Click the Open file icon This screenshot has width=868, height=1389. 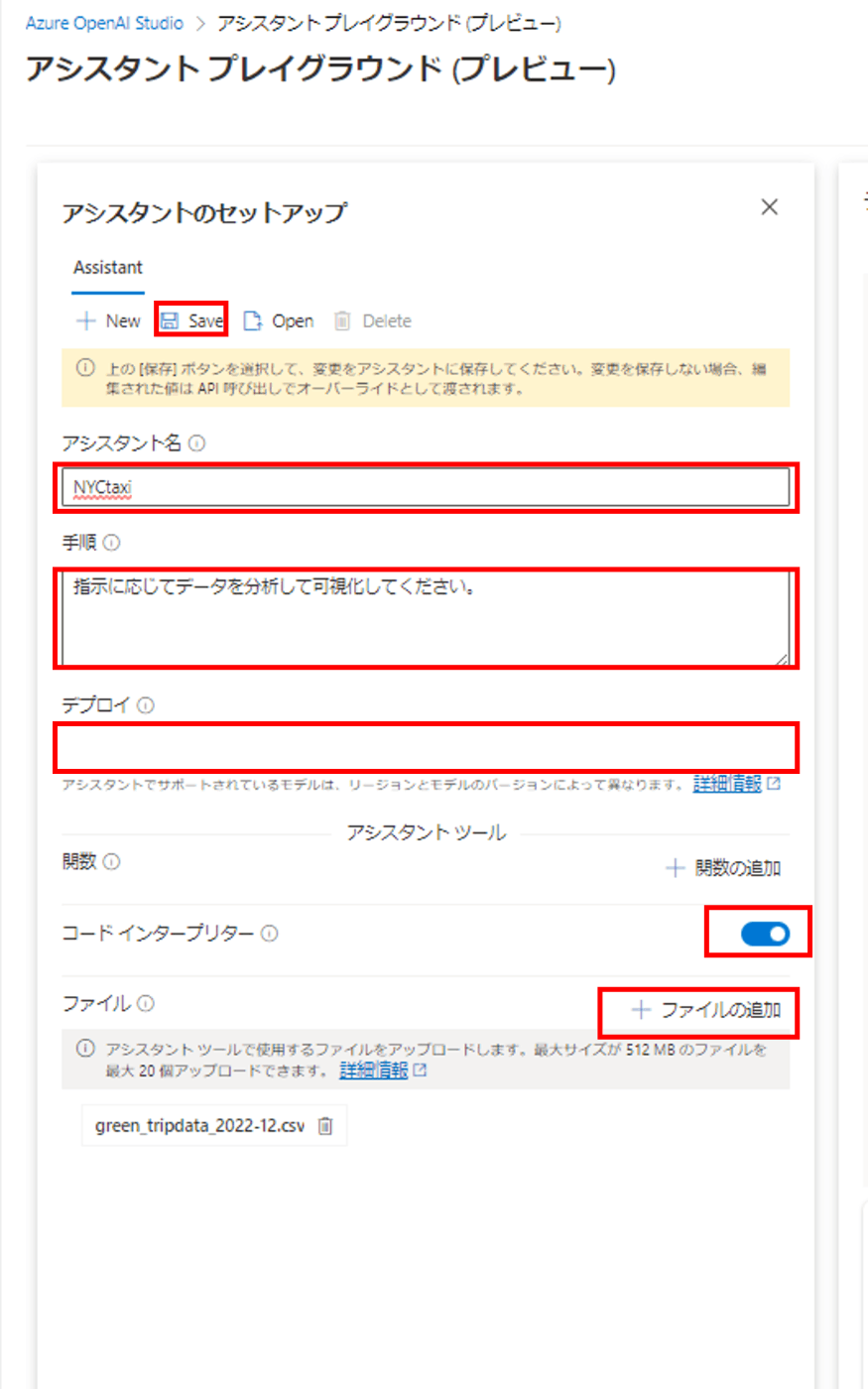(x=253, y=320)
